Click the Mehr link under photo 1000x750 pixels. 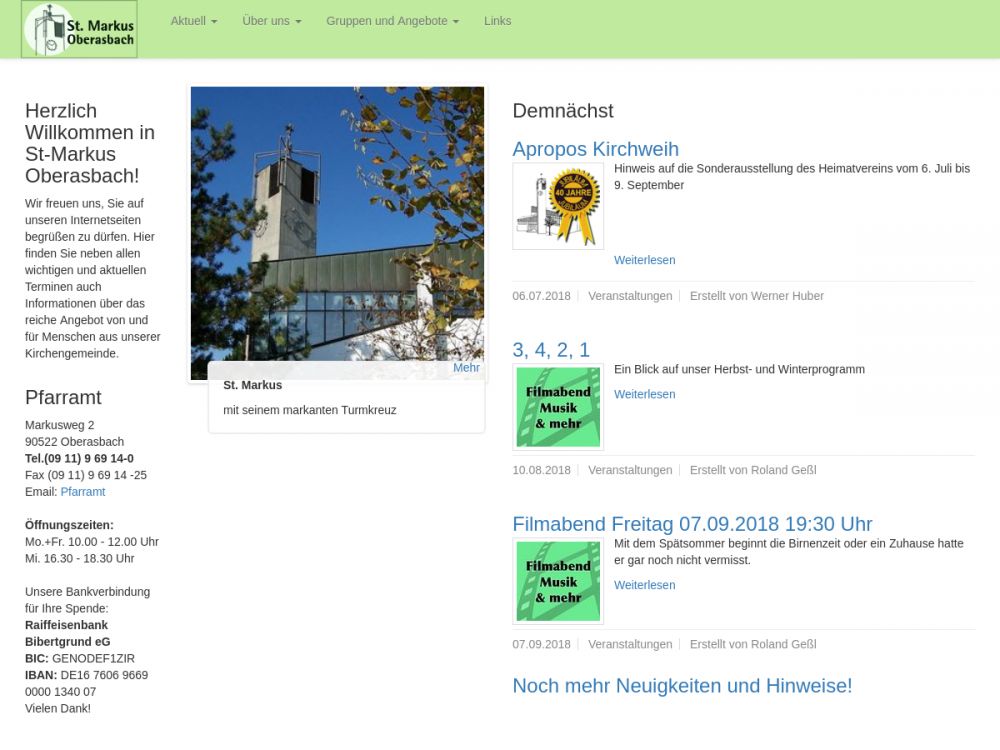[x=466, y=368]
